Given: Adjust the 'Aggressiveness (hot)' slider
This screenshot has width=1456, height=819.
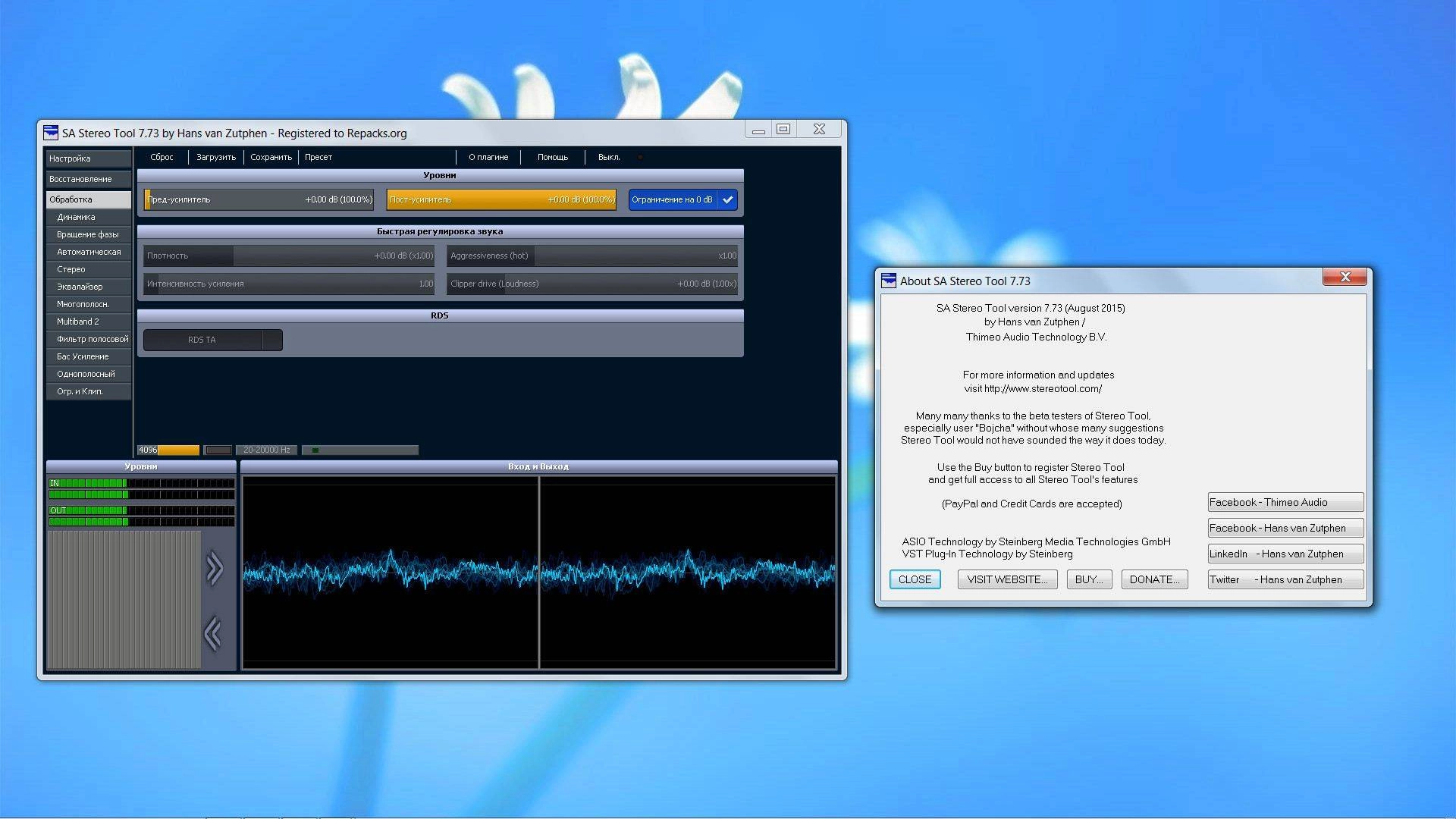Looking at the screenshot, I should pos(592,256).
